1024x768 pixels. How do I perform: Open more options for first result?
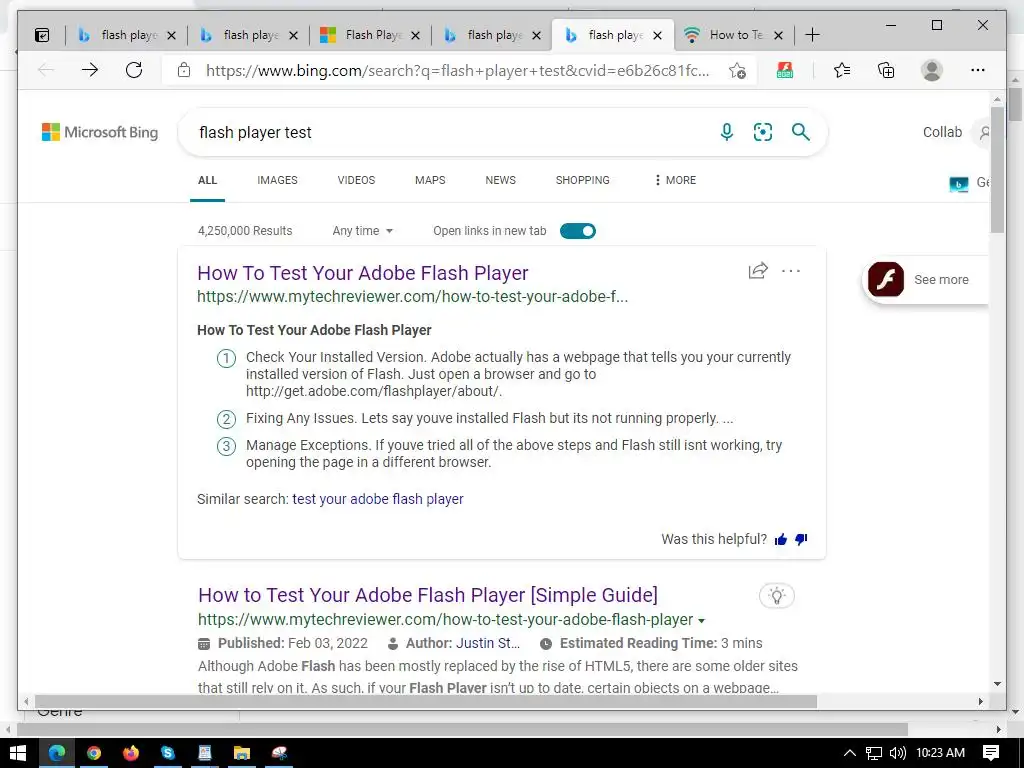pos(791,270)
